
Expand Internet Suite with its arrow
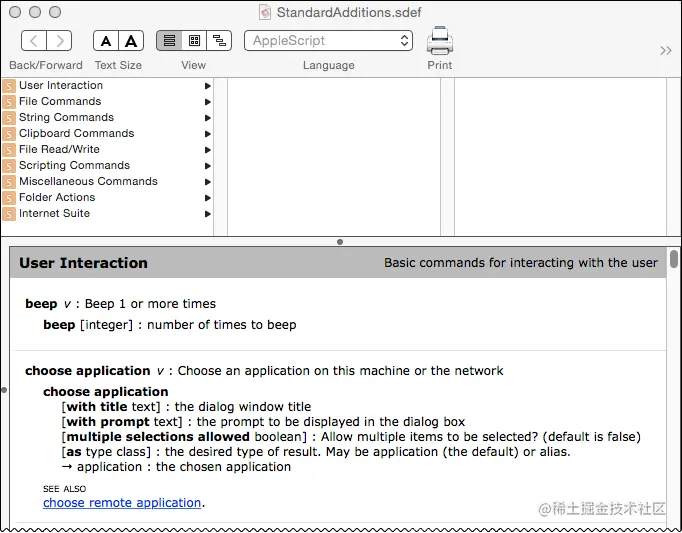[207, 214]
